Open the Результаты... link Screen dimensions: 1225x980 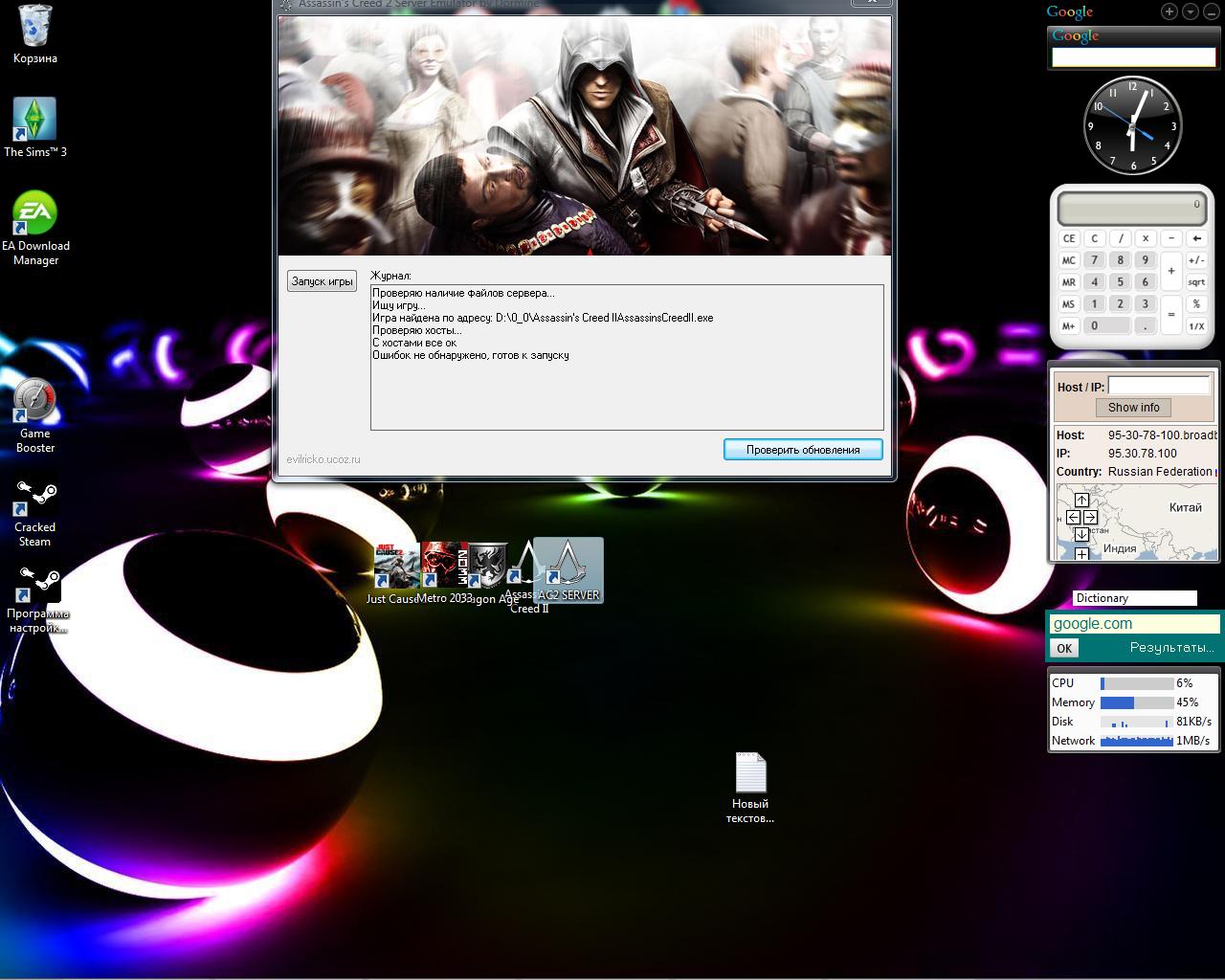(x=1171, y=648)
